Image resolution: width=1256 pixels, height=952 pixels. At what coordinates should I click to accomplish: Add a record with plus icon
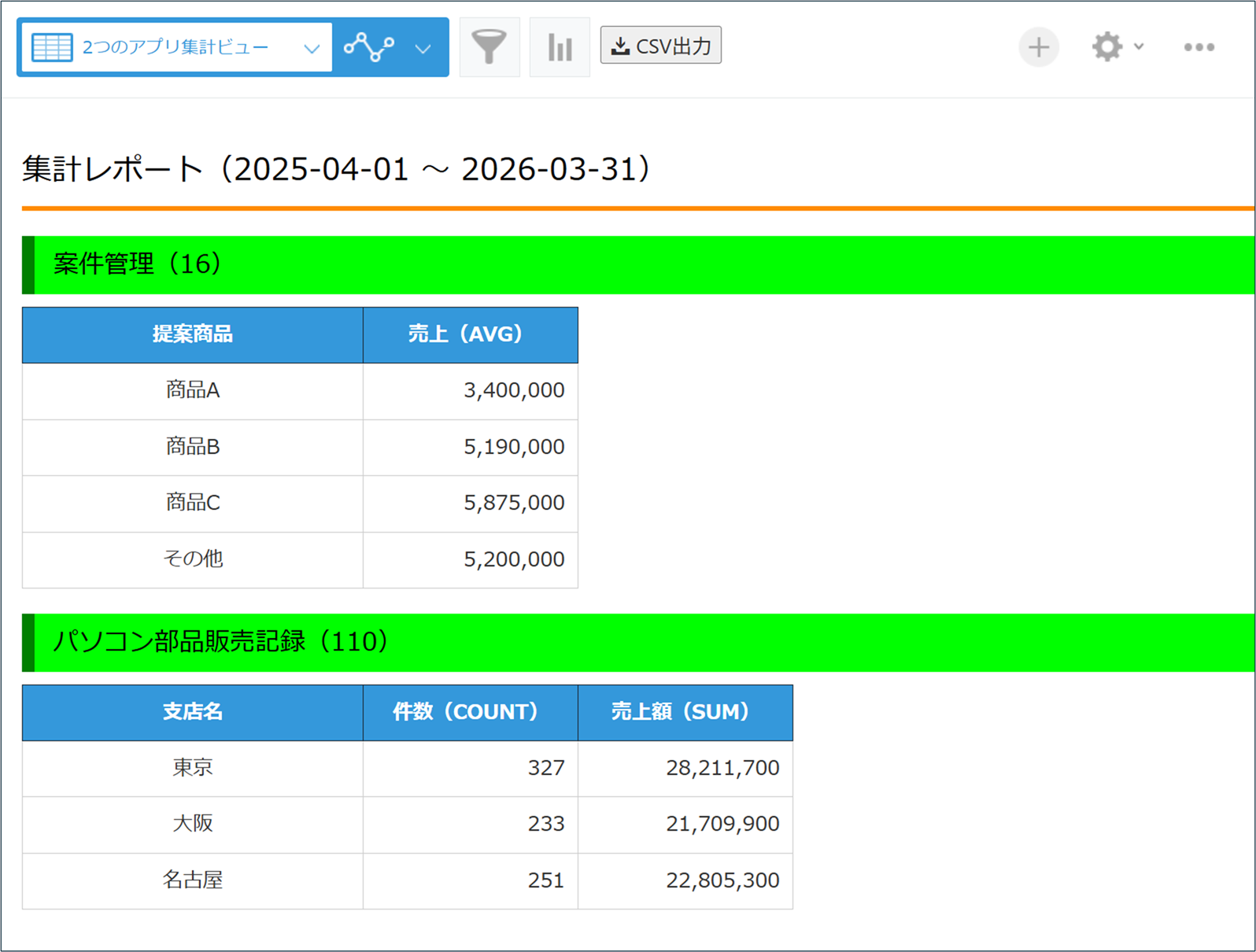coord(1038,47)
